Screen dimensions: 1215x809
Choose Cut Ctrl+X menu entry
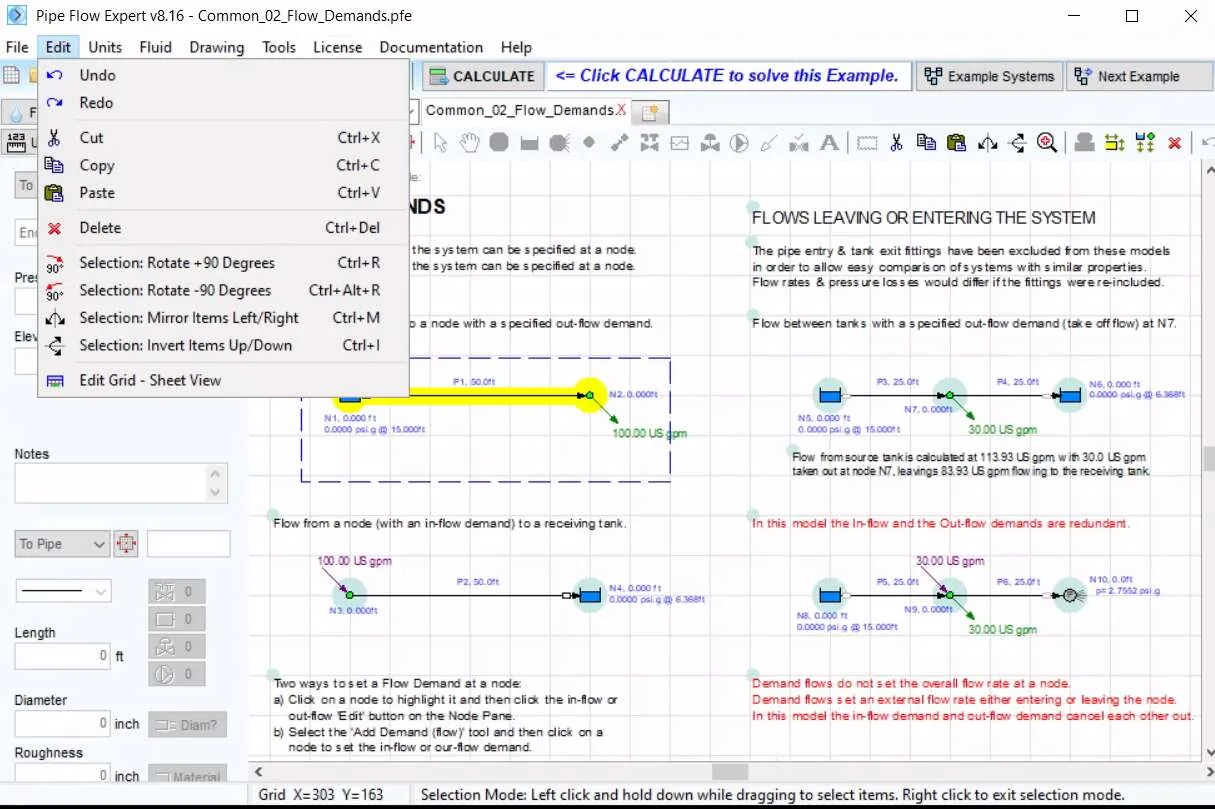tap(222, 138)
